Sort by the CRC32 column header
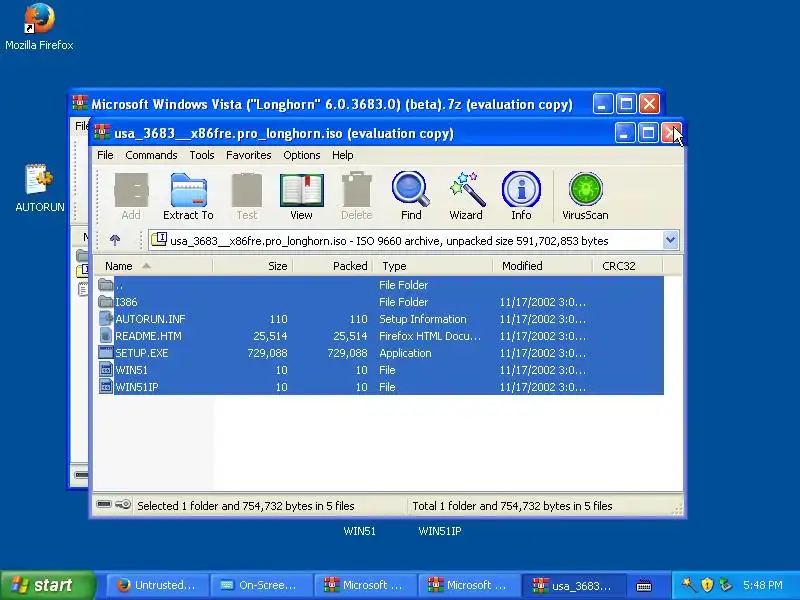 (628, 266)
